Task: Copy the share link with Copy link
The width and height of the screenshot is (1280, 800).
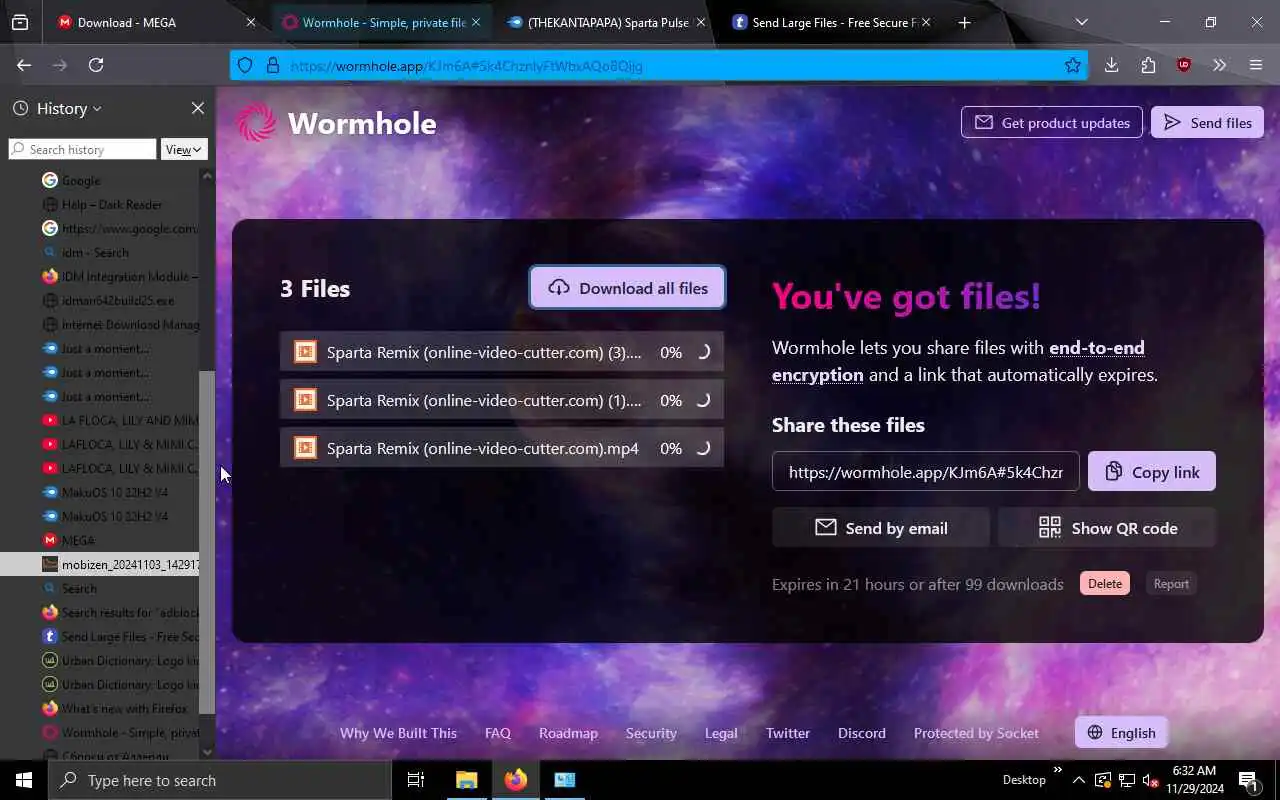Action: pyautogui.click(x=1151, y=472)
